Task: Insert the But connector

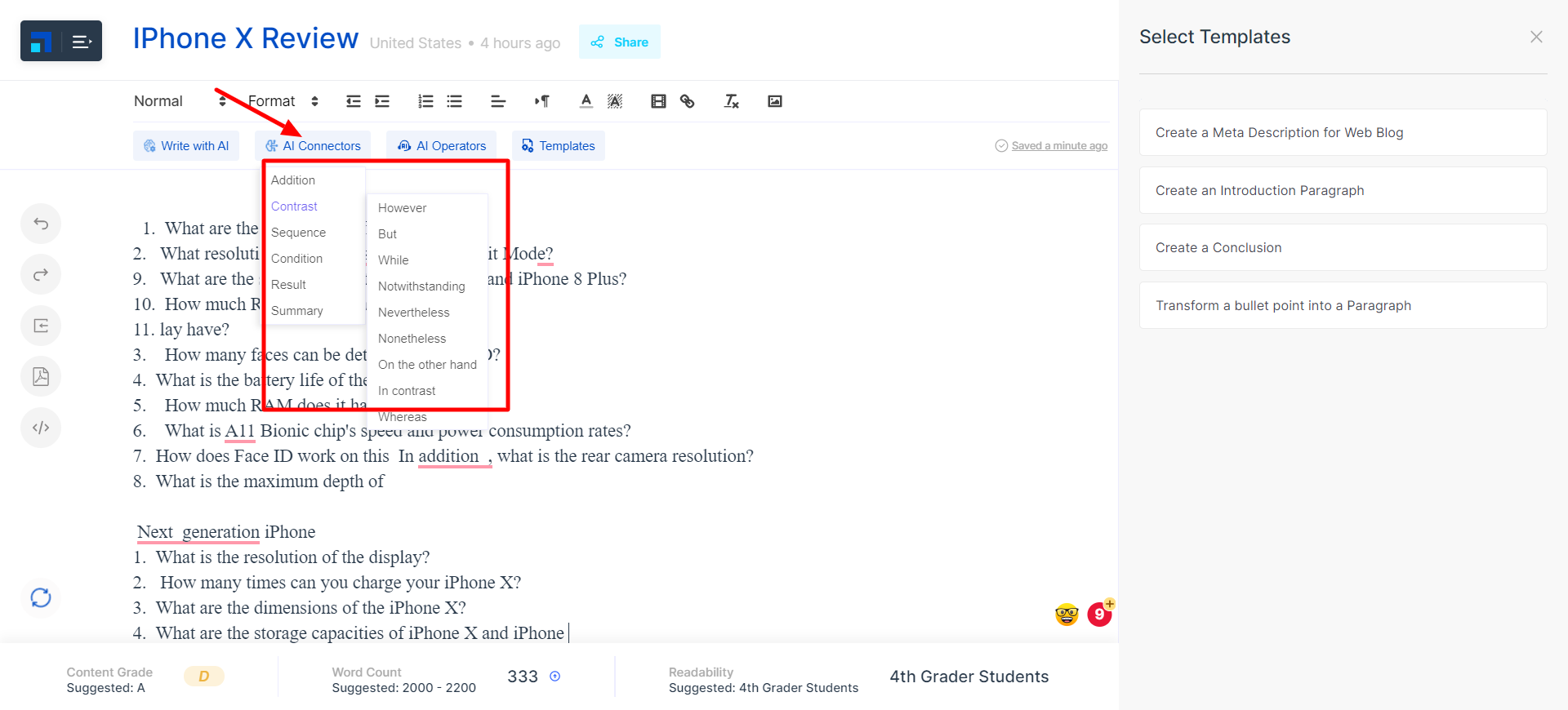Action: tap(387, 234)
